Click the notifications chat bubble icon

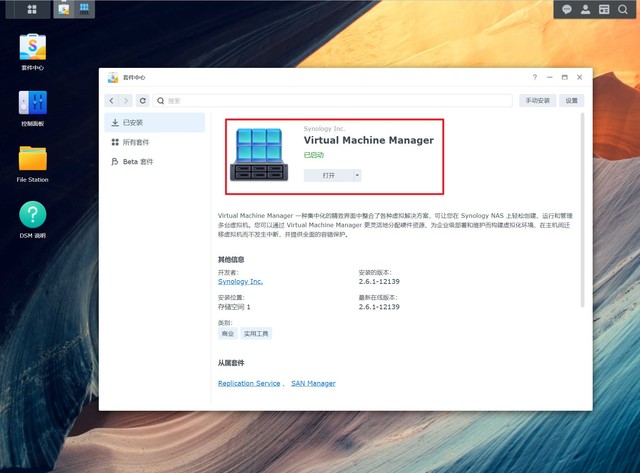[x=567, y=9]
